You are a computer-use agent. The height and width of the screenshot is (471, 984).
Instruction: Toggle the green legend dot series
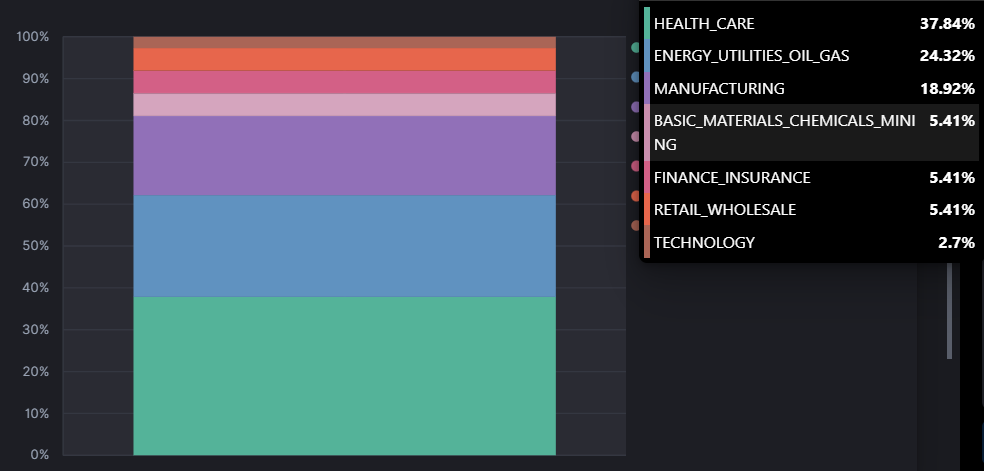coord(634,47)
